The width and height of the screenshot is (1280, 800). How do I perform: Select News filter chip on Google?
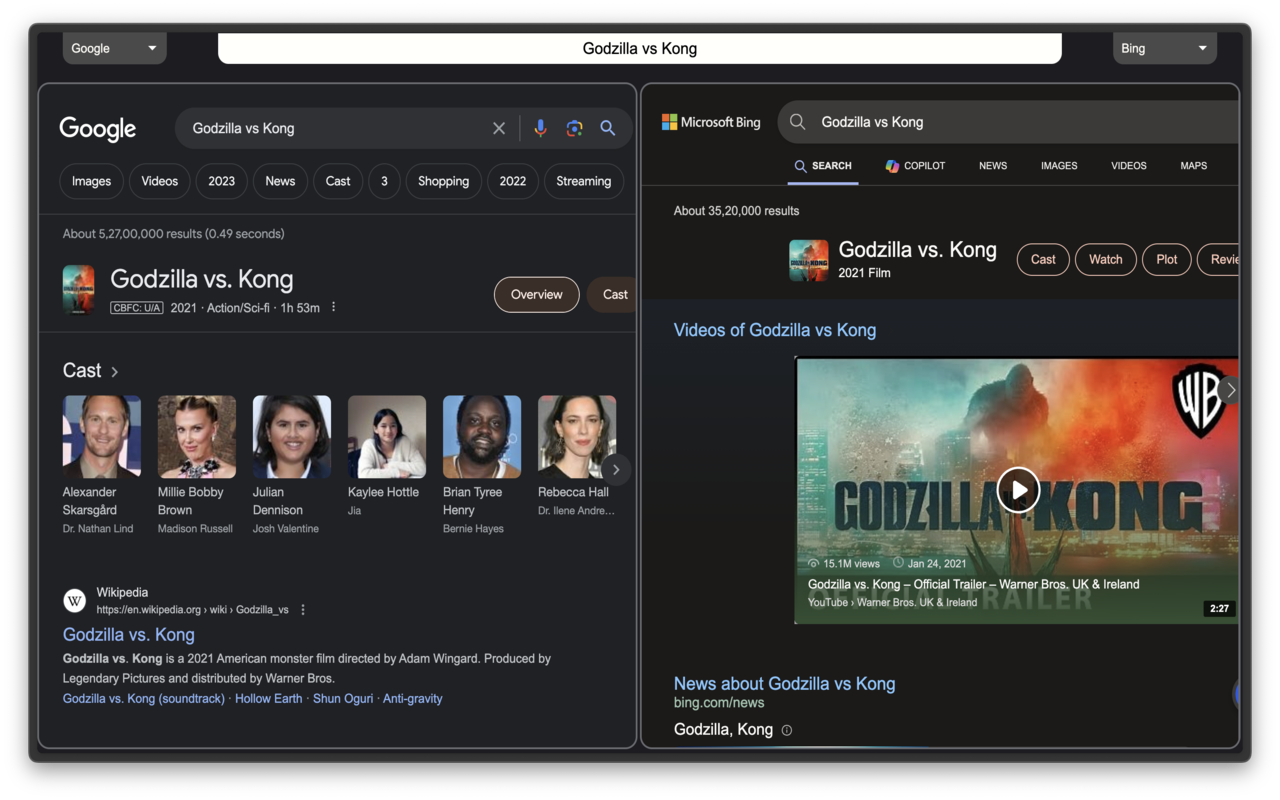[280, 181]
